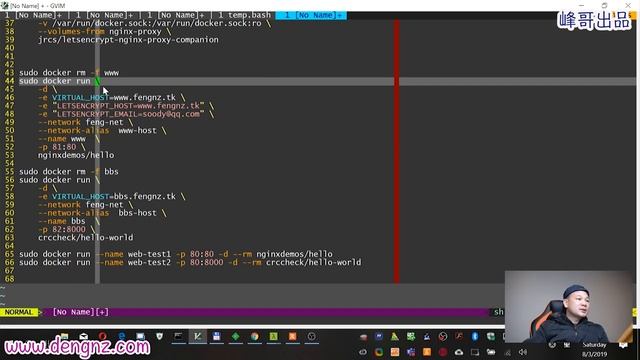Select the highlighted active [No Name] tab
640x360 pixels.
(x=311, y=15)
